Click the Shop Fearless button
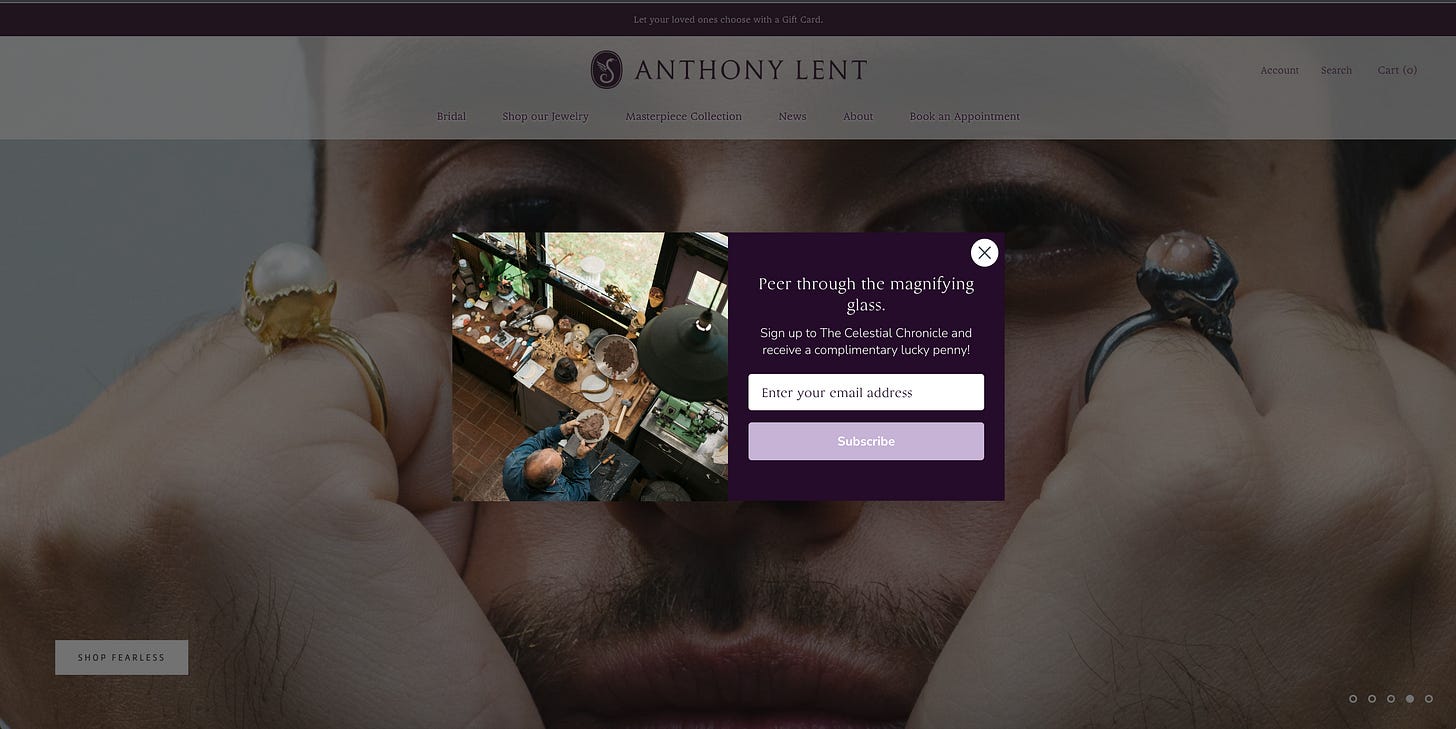Viewport: 1456px width, 729px height. [122, 657]
